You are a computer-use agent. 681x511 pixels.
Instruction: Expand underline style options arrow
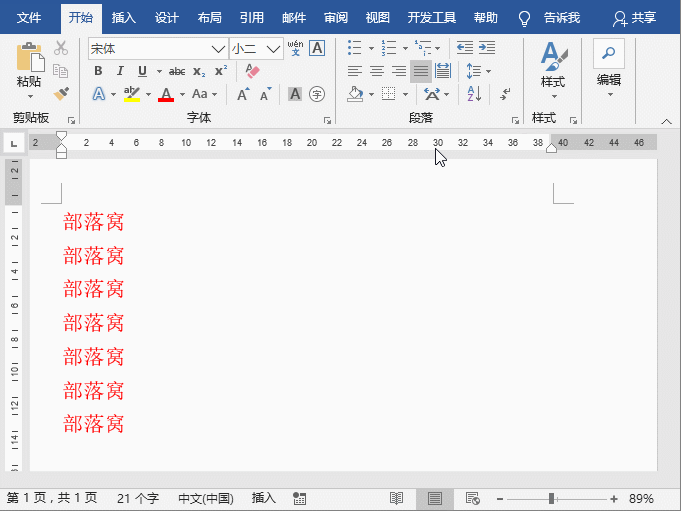coord(159,71)
